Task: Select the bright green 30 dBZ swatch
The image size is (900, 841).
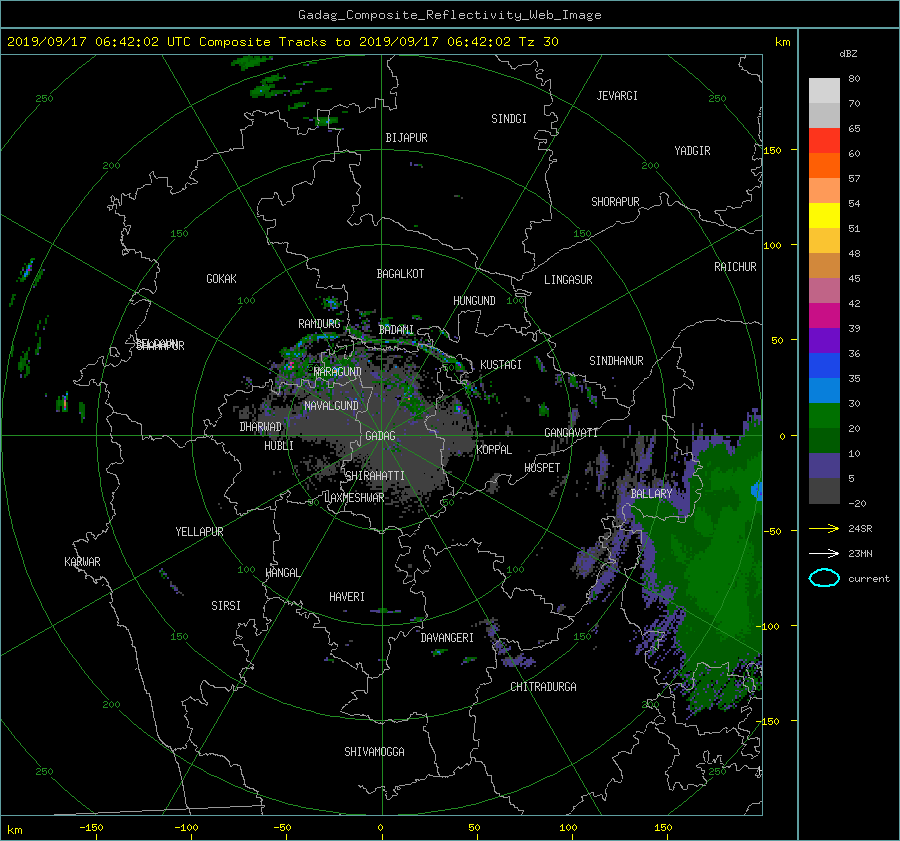Action: pos(824,415)
